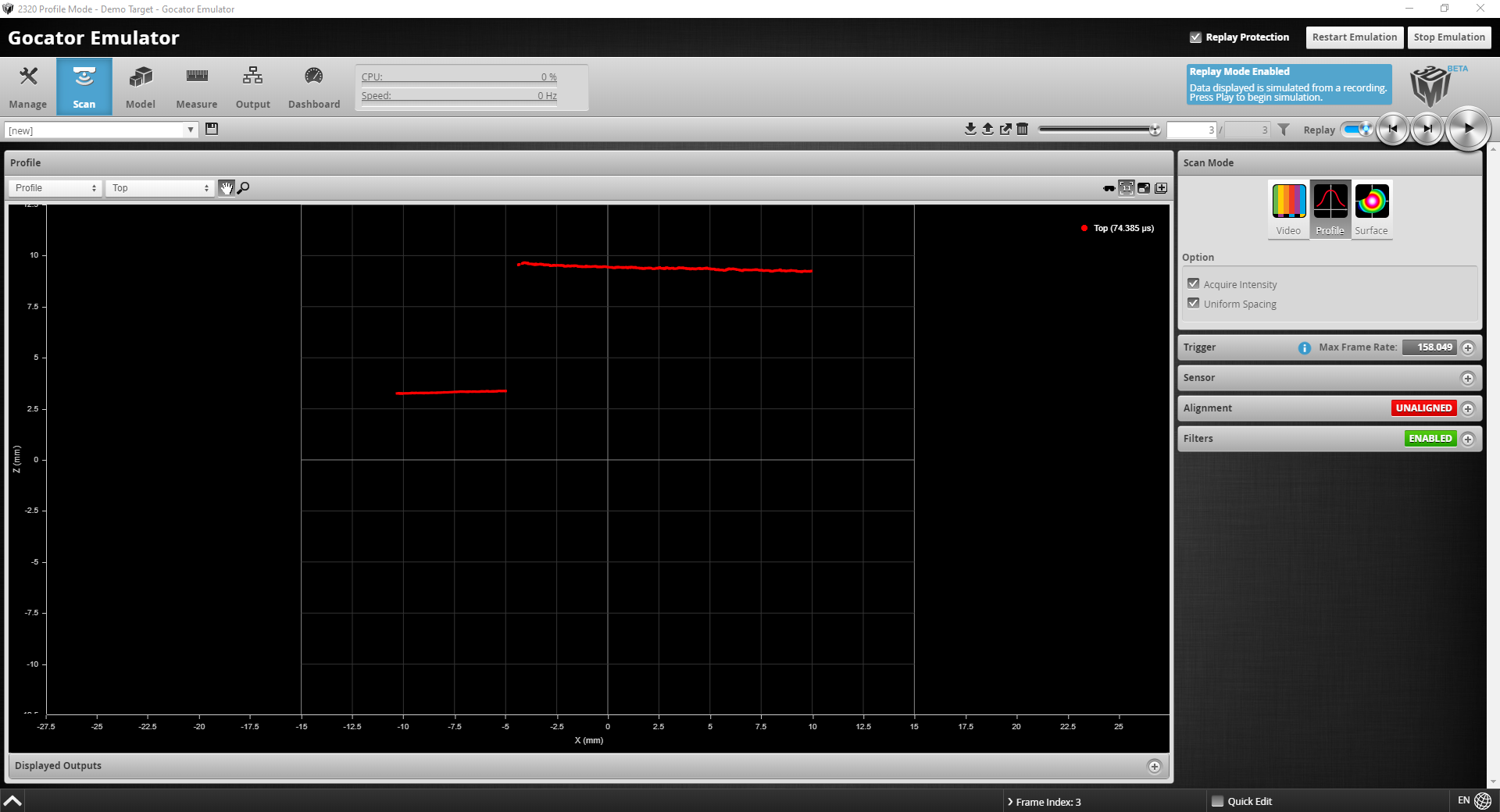Switch to the Measure page
1500x812 pixels.
(196, 87)
